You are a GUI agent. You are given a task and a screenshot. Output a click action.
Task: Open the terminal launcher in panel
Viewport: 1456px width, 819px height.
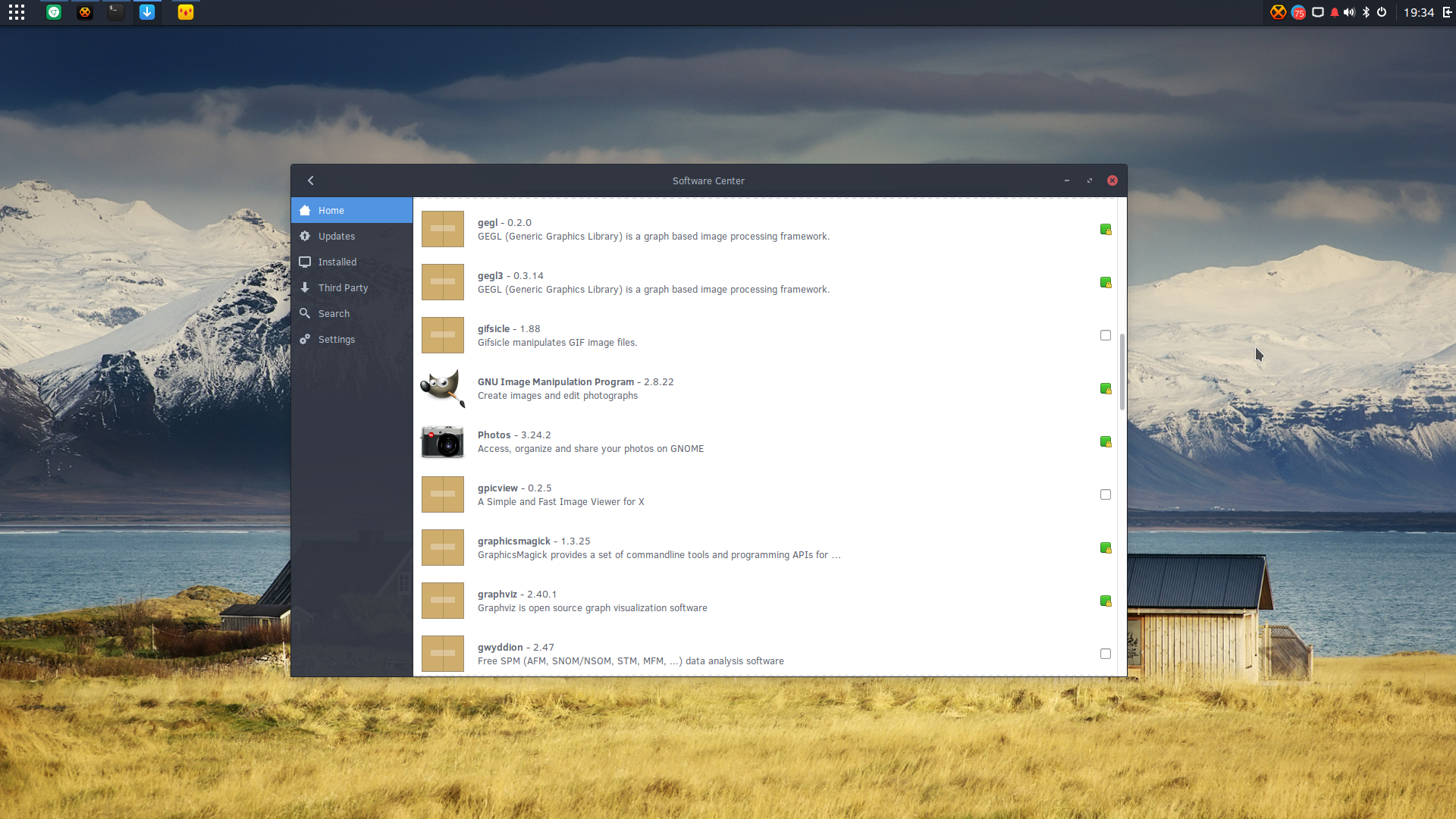115,12
